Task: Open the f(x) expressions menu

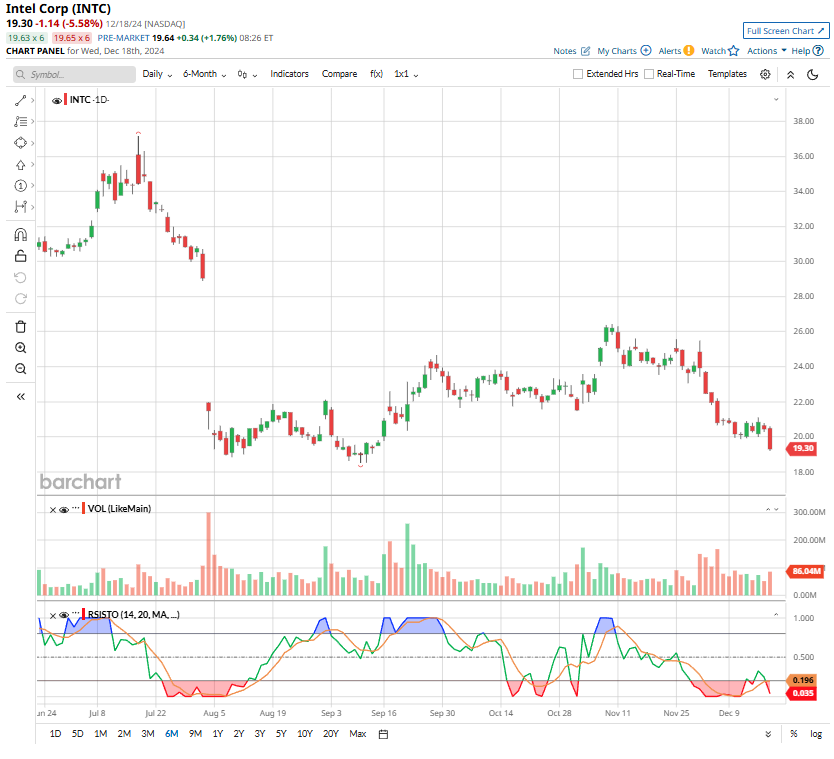Action: [x=376, y=74]
